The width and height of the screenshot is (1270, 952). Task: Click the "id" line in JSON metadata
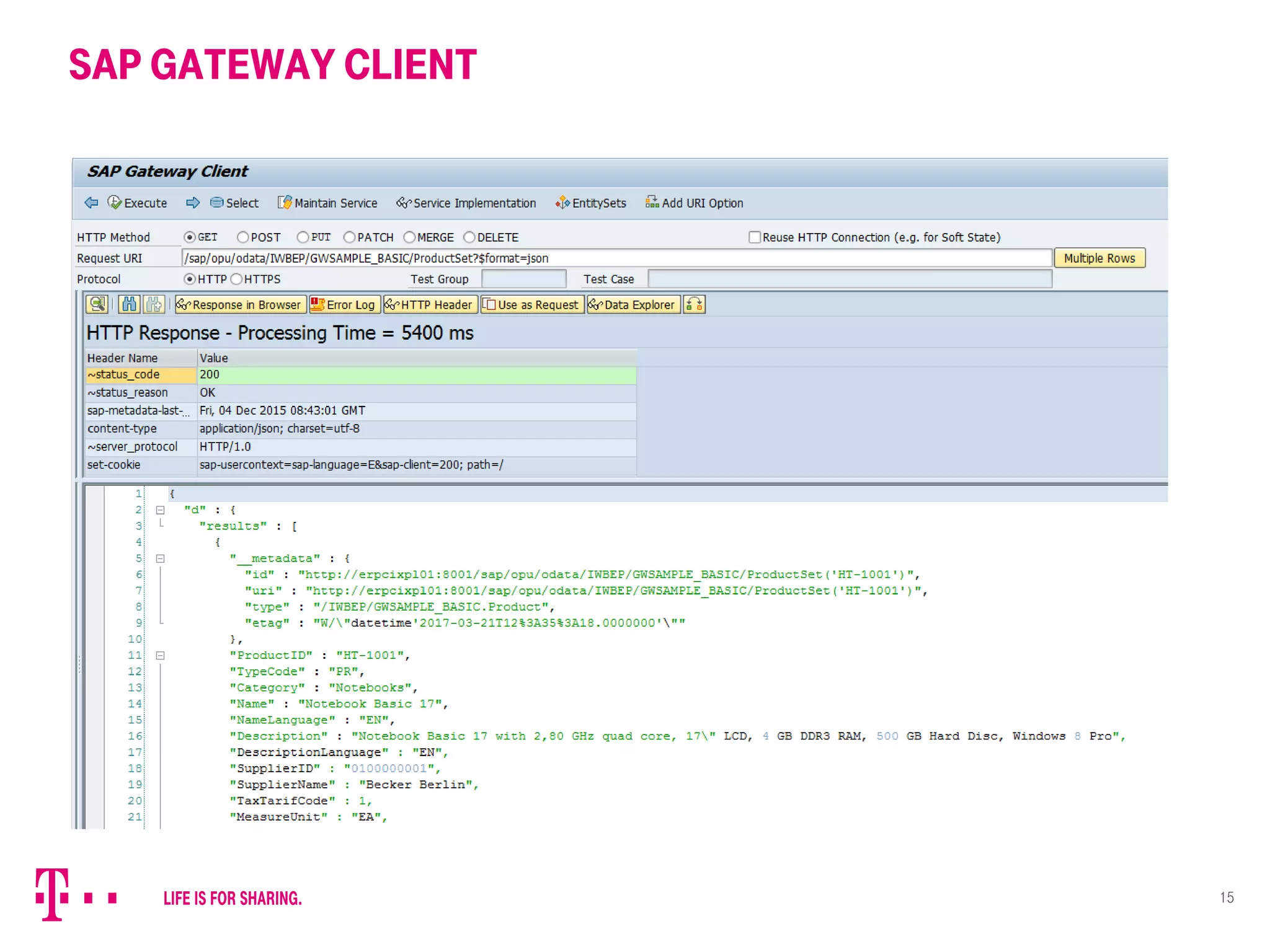tap(582, 575)
